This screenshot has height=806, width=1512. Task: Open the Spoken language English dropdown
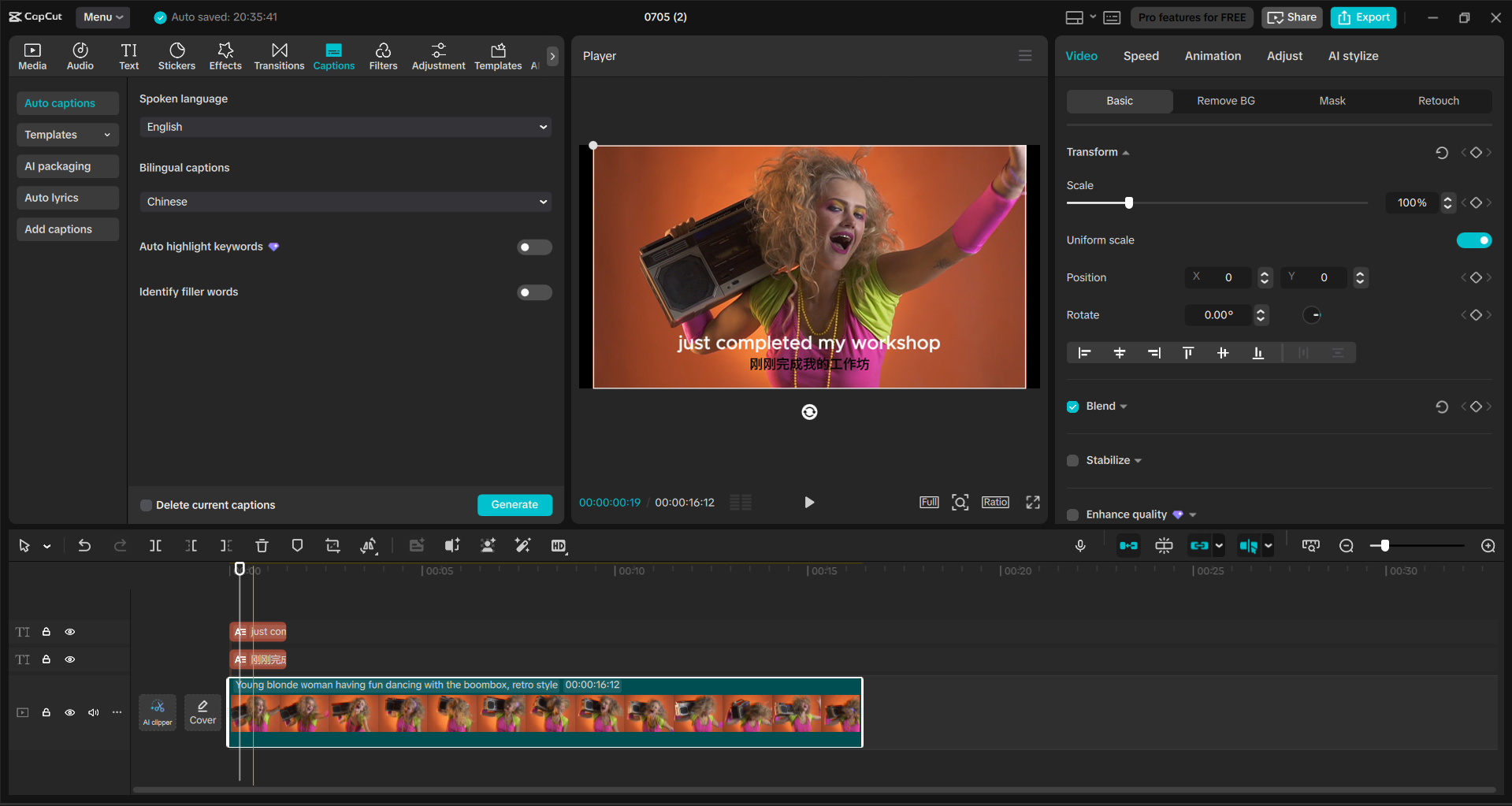(x=345, y=127)
